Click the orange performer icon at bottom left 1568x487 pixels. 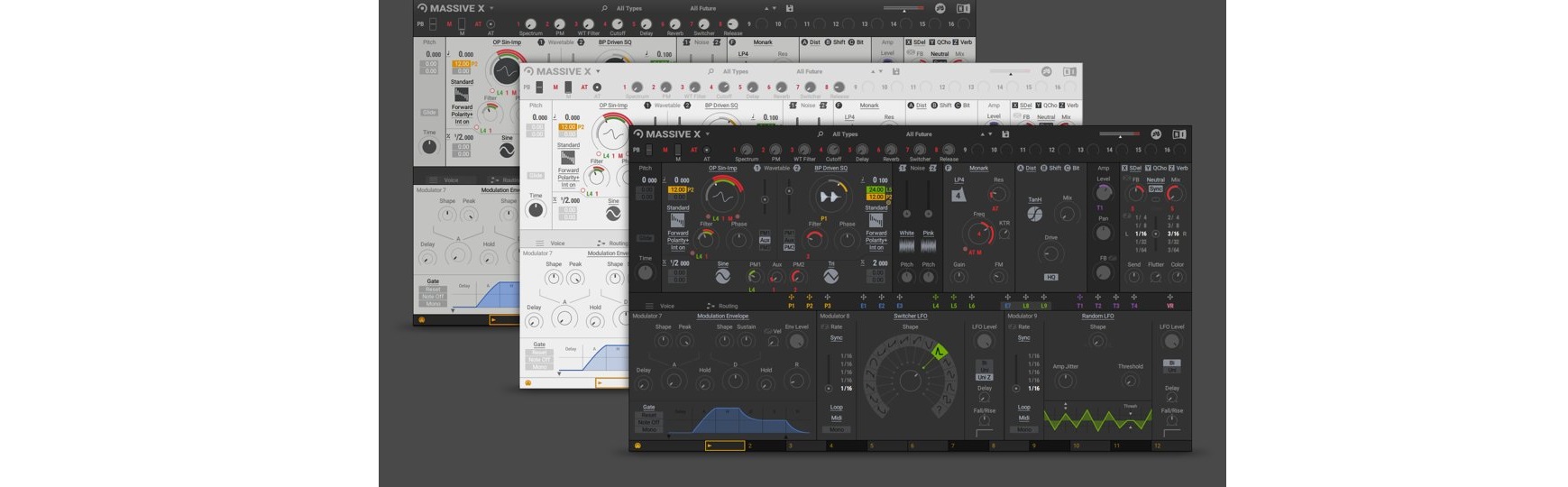[x=637, y=446]
